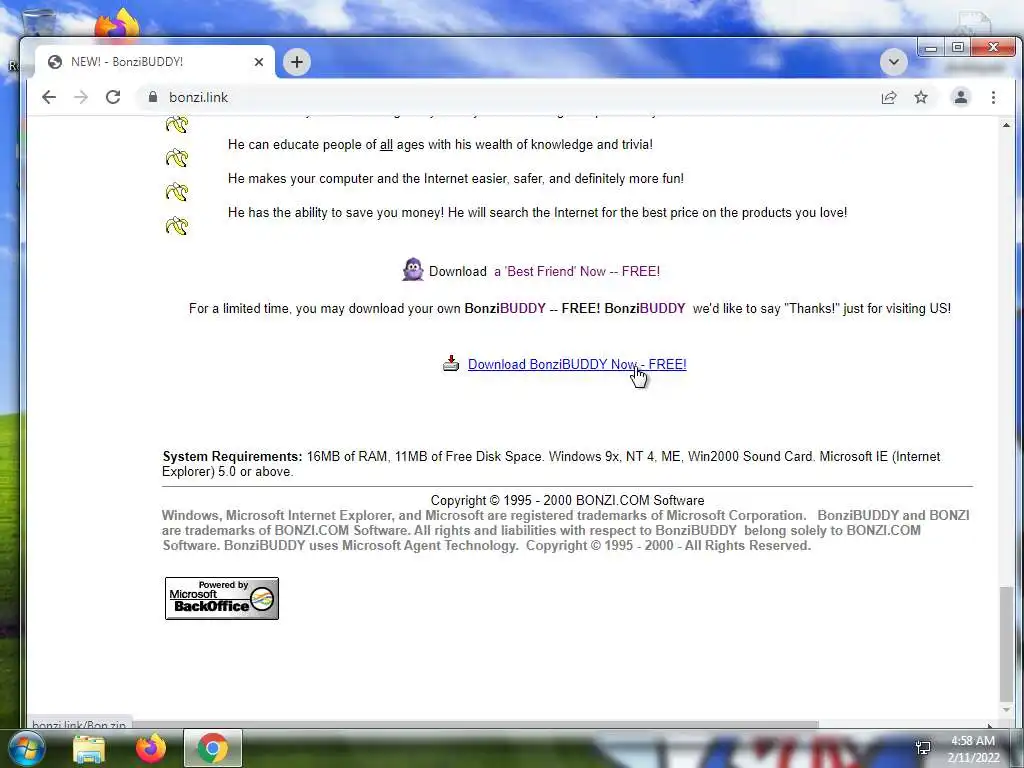Expand the tab search chevron
The image size is (1024, 768).
coord(893,62)
